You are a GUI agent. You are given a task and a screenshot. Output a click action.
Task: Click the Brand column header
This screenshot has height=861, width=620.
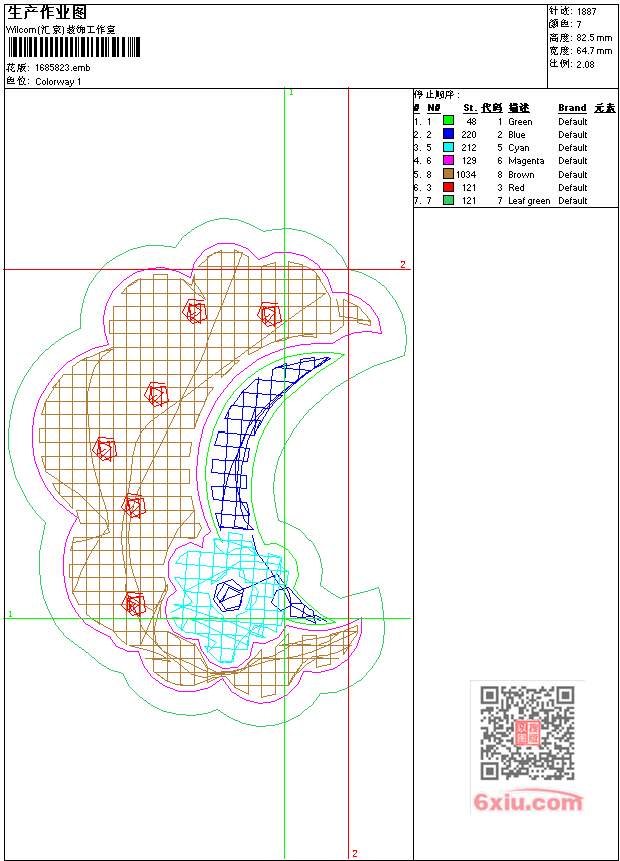click(x=572, y=108)
